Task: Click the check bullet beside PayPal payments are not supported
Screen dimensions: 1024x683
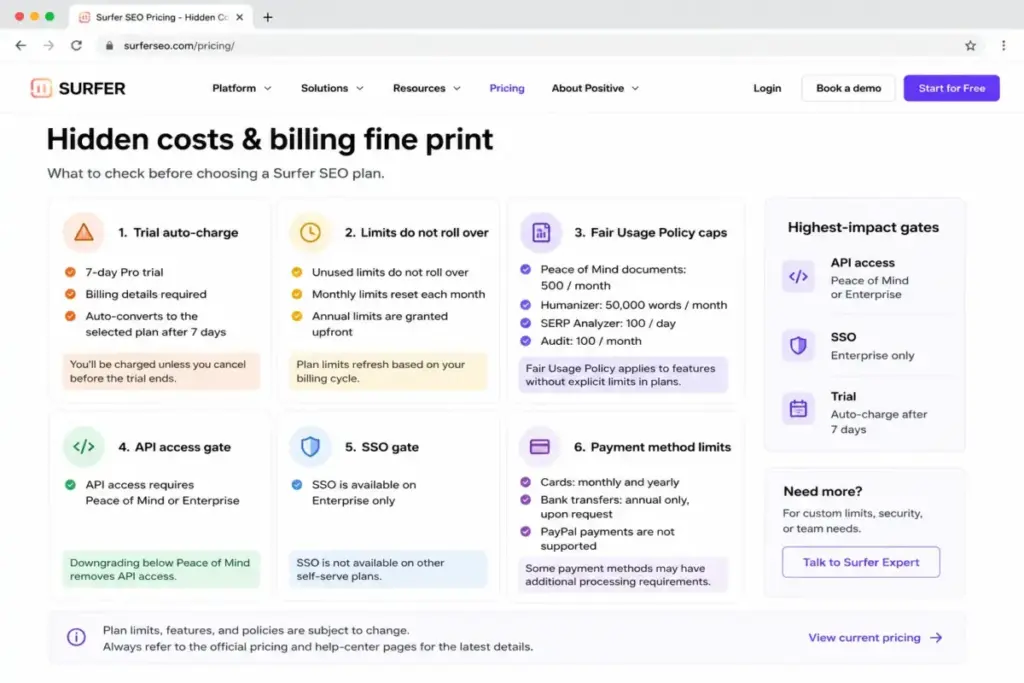Action: (525, 531)
